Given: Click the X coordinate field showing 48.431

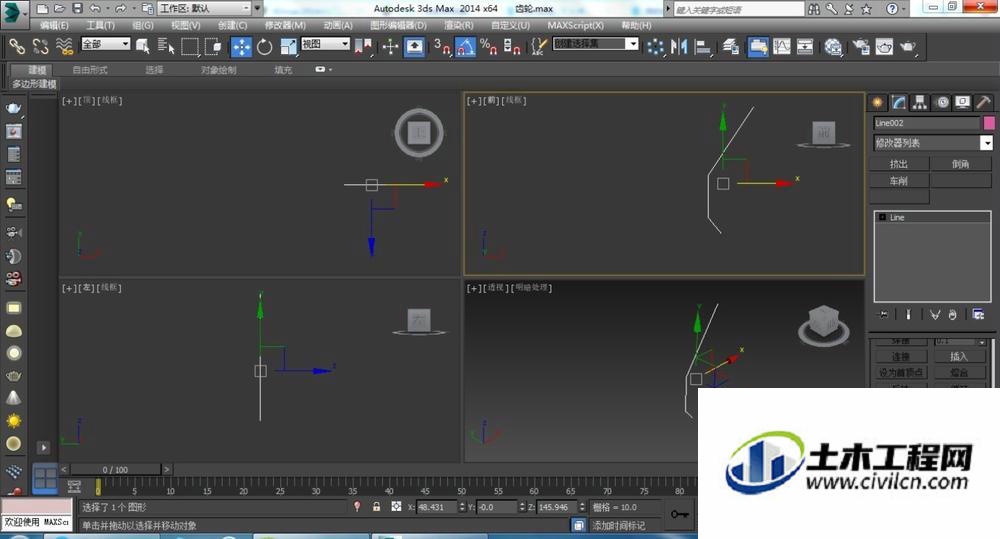Looking at the screenshot, I should coord(436,507).
